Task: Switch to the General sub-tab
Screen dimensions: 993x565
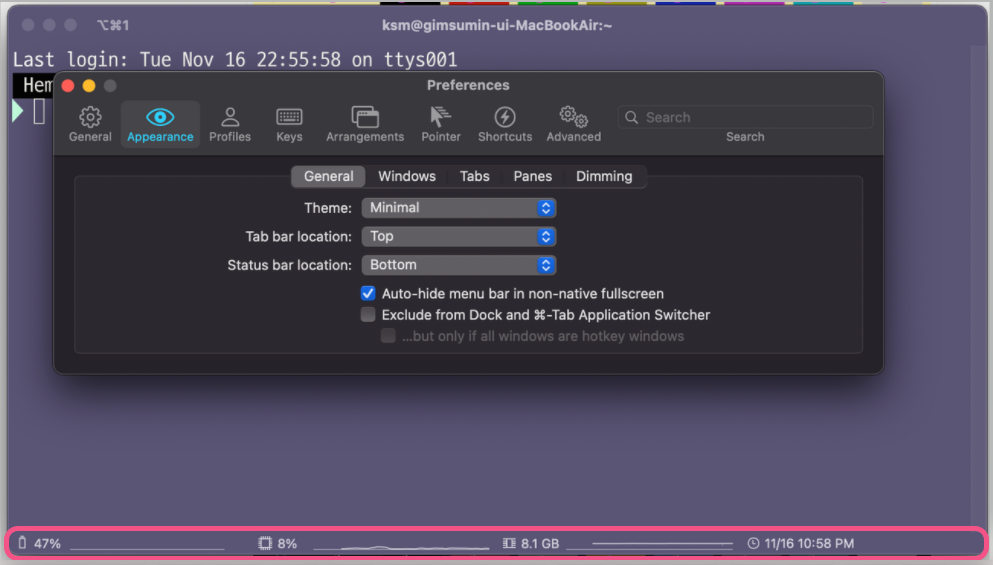Action: click(328, 176)
